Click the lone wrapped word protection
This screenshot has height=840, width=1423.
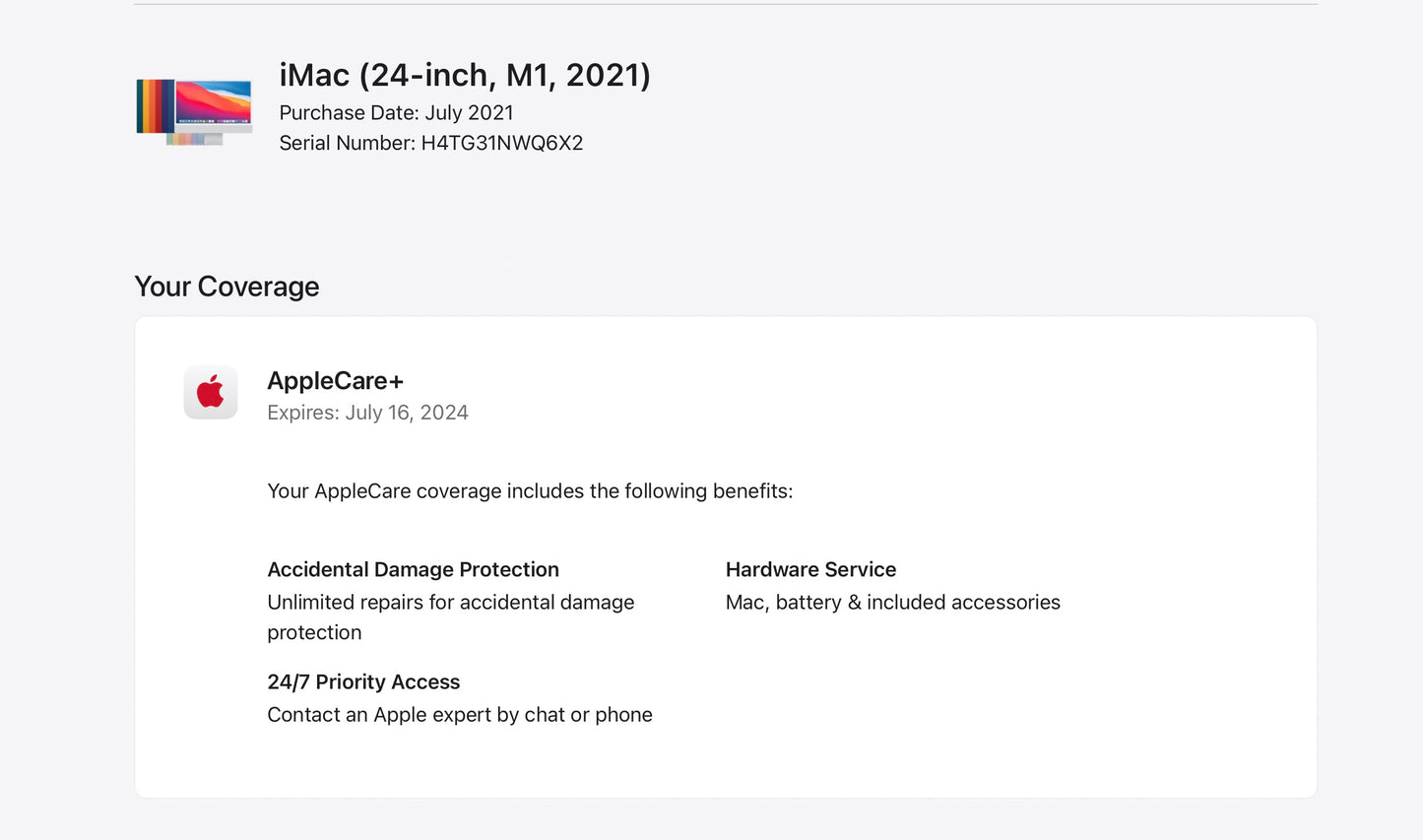(x=314, y=633)
